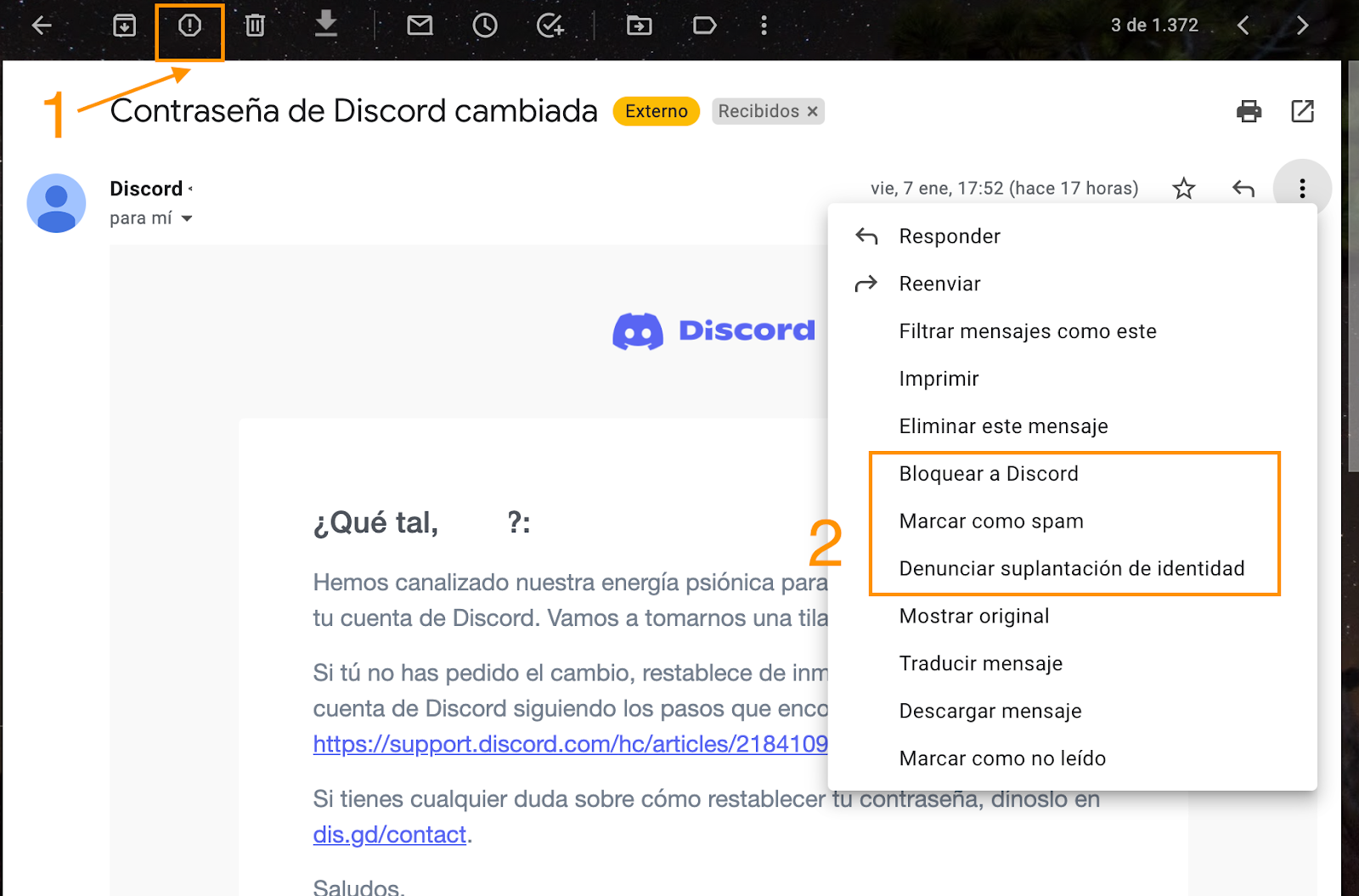Choose Descargar mensaje
The image size is (1359, 896).
point(1072,712)
